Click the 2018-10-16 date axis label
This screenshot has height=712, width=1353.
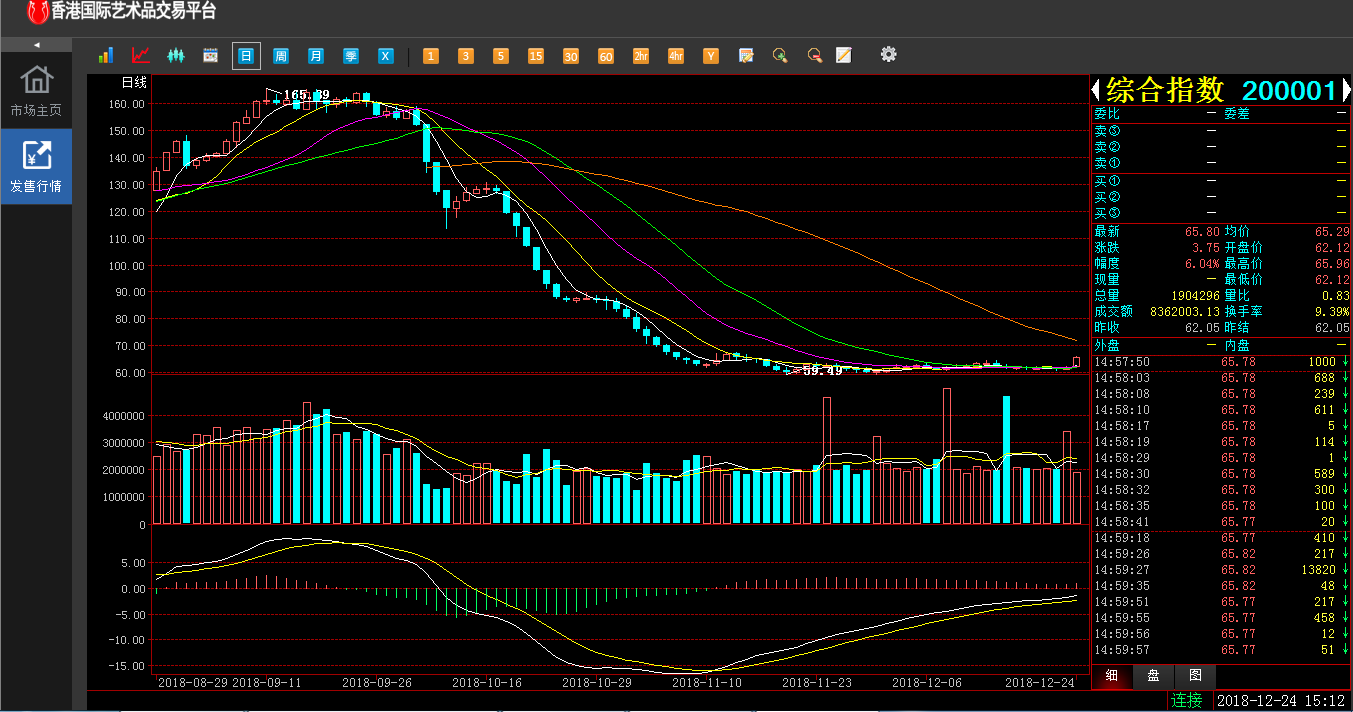pyautogui.click(x=487, y=682)
